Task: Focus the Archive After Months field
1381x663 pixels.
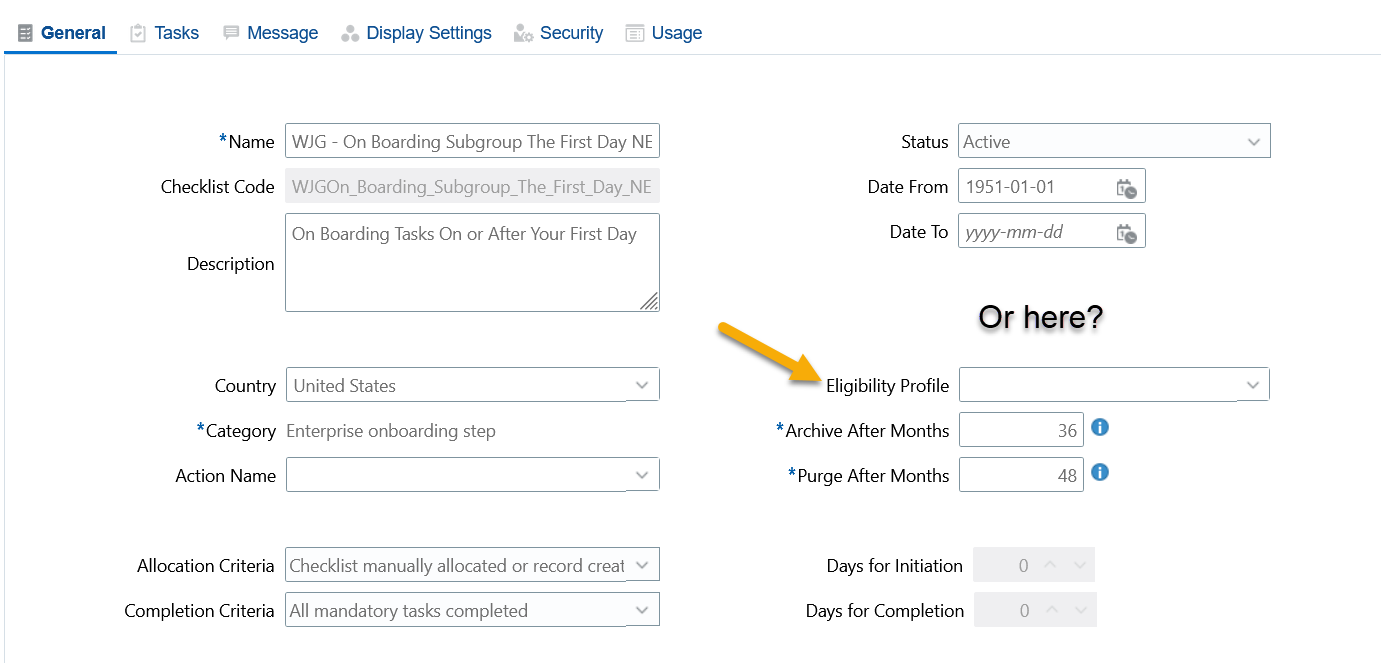Action: coord(1021,430)
